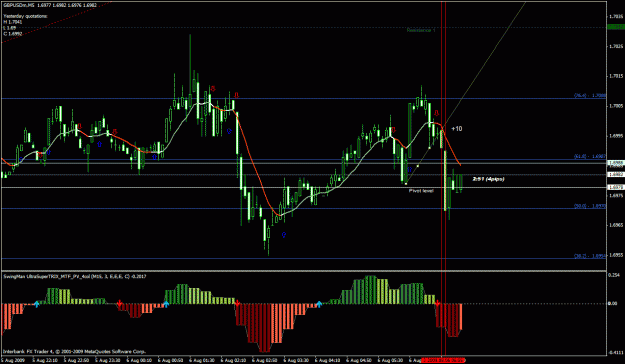
Task: Click the "5 Aug 22:50" time axis label
Action: (x=77, y=360)
